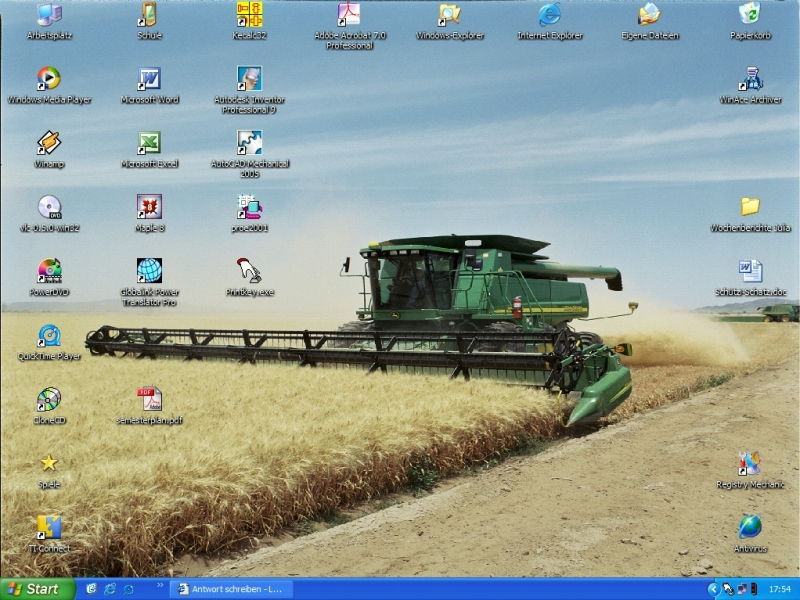
Task: Click the Papierkorb recycle bin icon
Action: click(x=749, y=15)
